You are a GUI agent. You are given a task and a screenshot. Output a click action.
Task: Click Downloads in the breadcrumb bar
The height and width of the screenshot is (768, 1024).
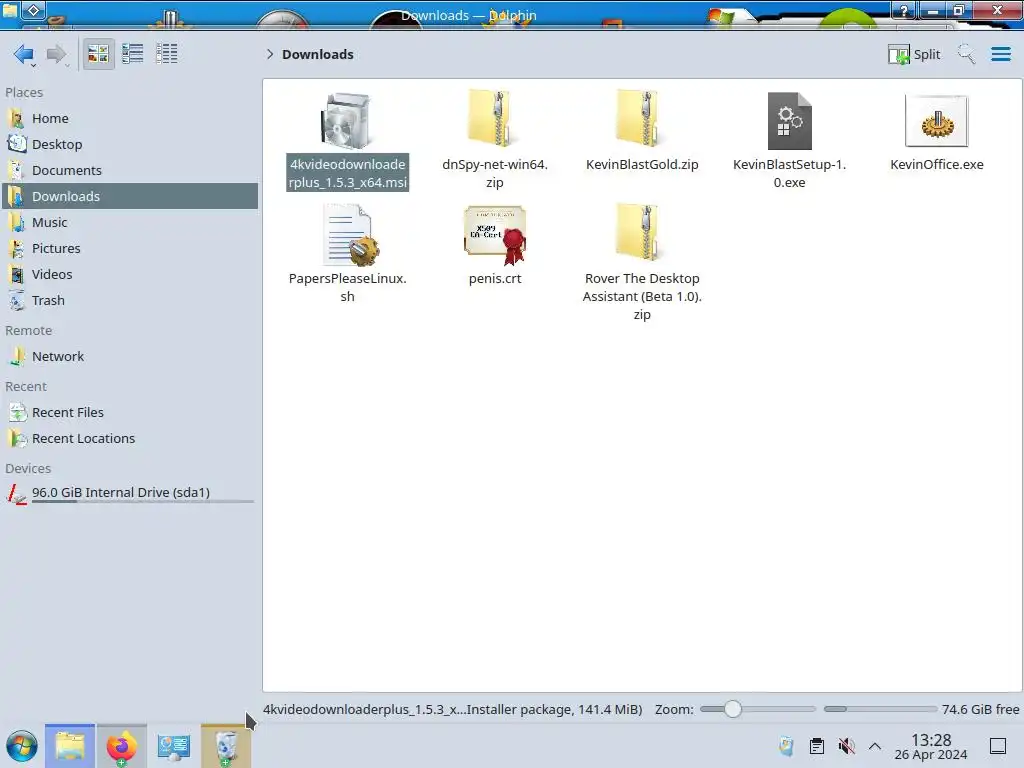(318, 54)
